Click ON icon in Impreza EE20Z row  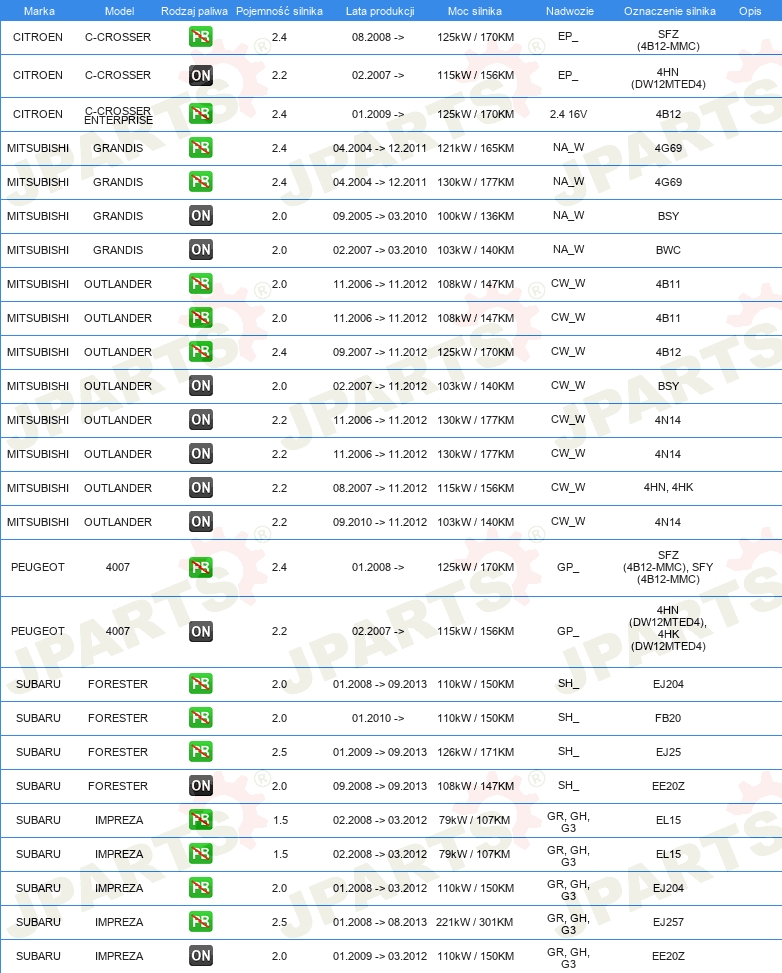click(200, 956)
